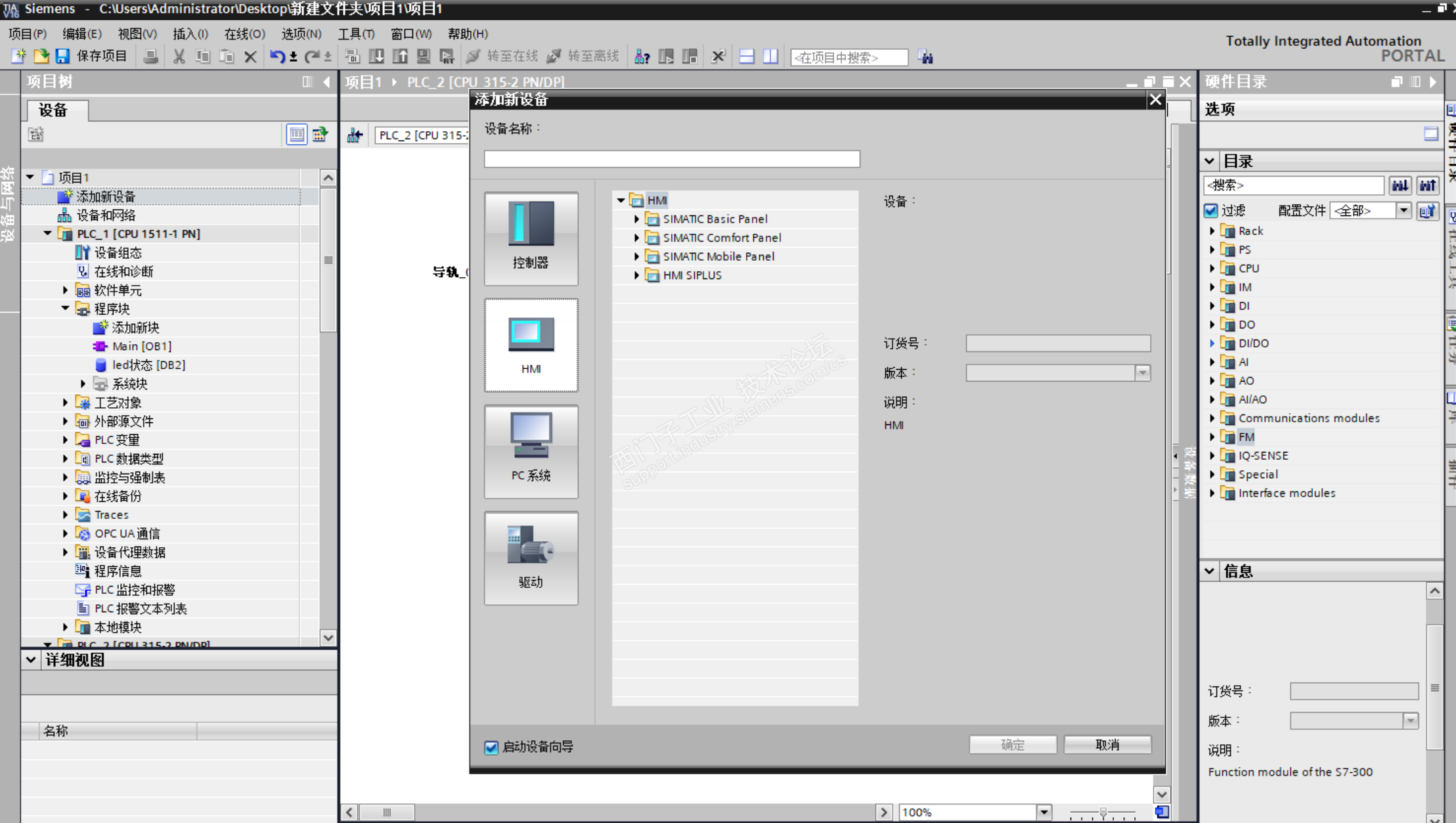Viewport: 1456px width, 823px height.
Task: Click the save project disk icon
Action: (62, 56)
